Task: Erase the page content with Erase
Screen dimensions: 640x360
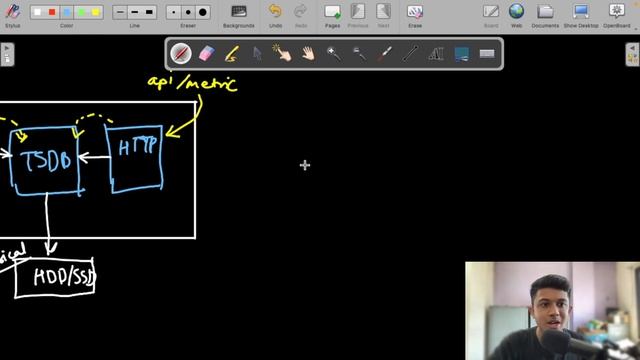Action: (x=415, y=16)
